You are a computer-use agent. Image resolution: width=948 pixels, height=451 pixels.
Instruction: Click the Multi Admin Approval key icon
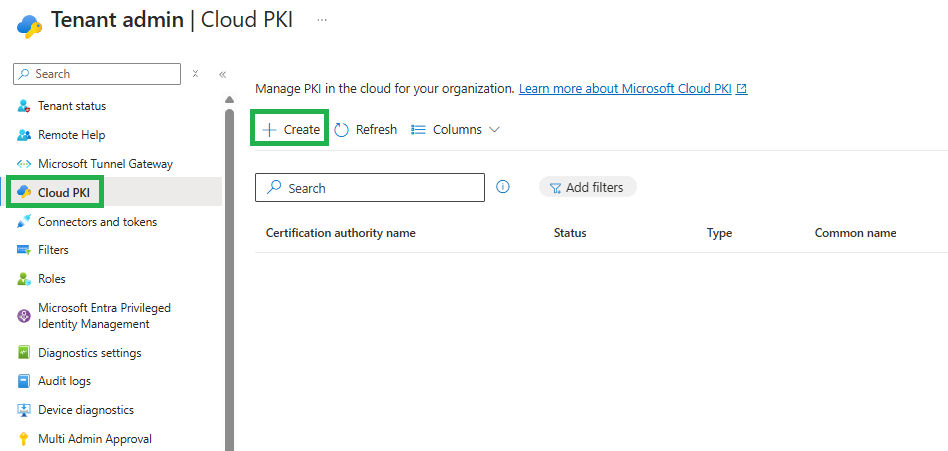click(24, 439)
